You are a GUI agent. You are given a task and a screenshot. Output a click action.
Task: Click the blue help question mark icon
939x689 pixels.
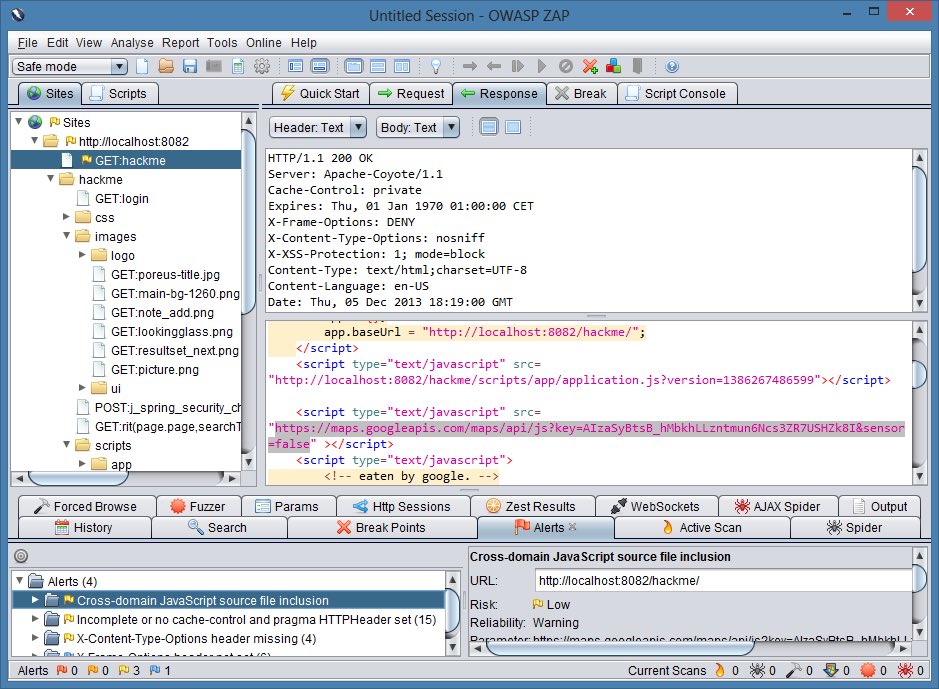click(x=672, y=66)
